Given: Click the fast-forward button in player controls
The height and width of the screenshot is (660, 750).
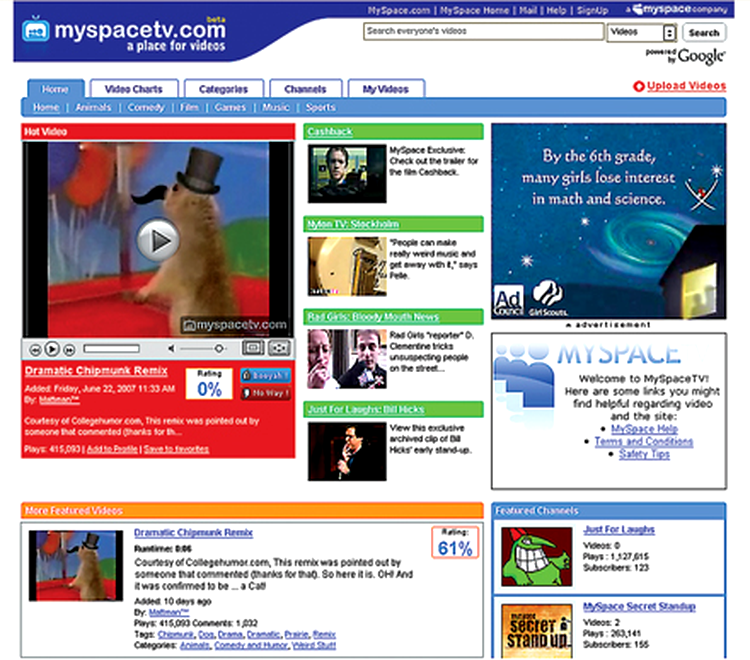Looking at the screenshot, I should pyautogui.click(x=69, y=350).
